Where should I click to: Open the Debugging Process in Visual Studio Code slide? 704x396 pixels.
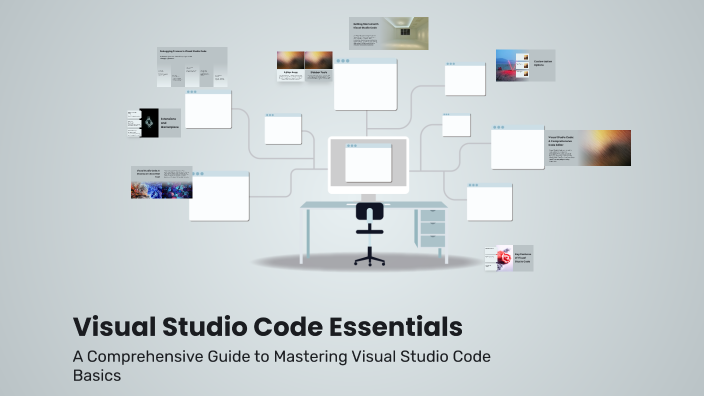point(192,67)
